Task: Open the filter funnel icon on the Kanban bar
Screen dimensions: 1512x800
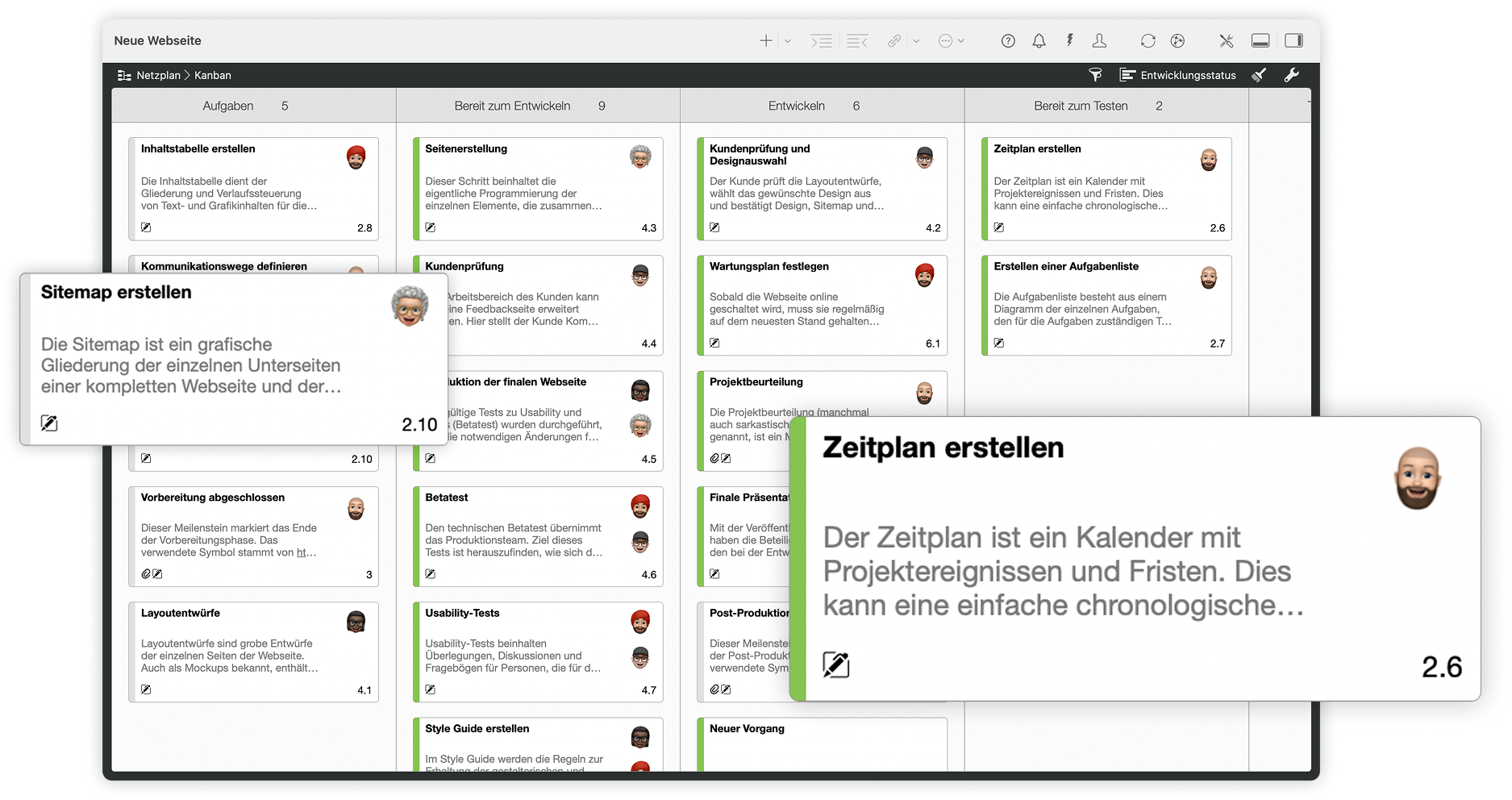Action: point(1095,75)
